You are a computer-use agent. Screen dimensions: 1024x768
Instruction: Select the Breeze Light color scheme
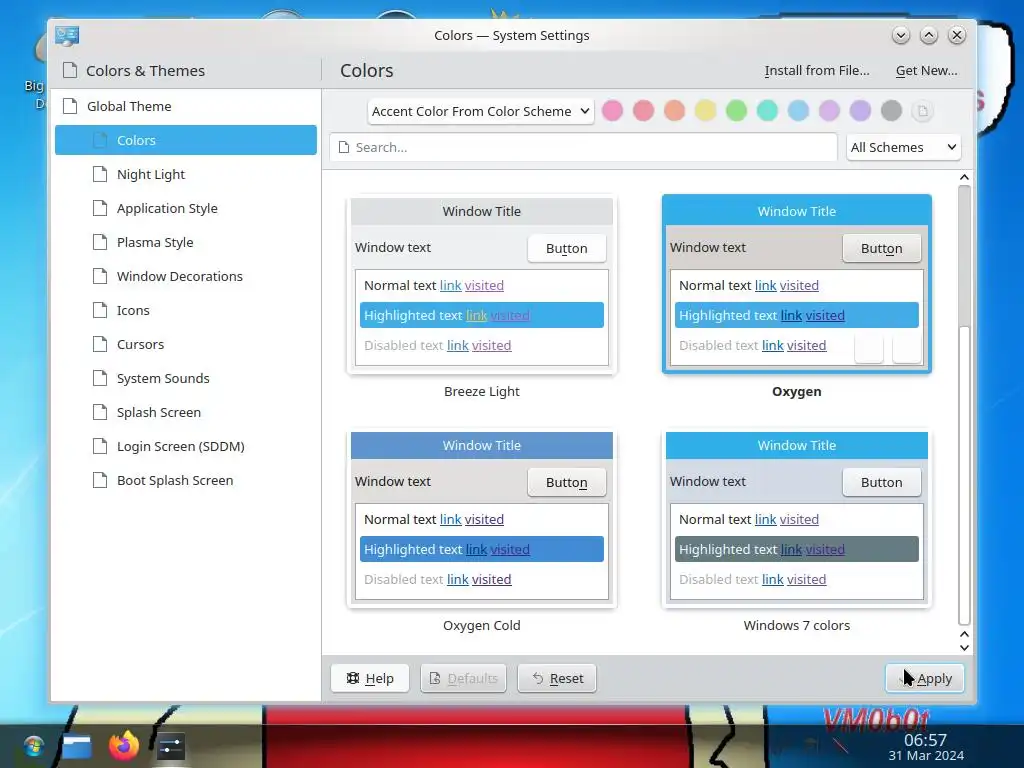[x=482, y=285]
